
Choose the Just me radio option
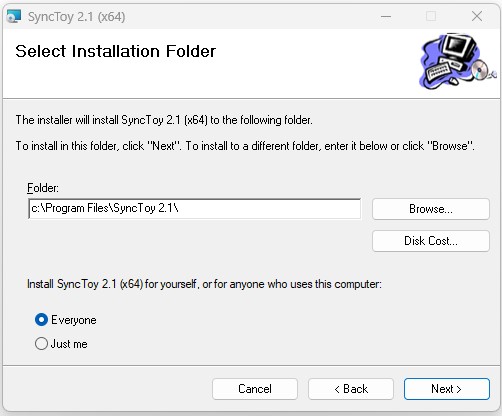41,344
